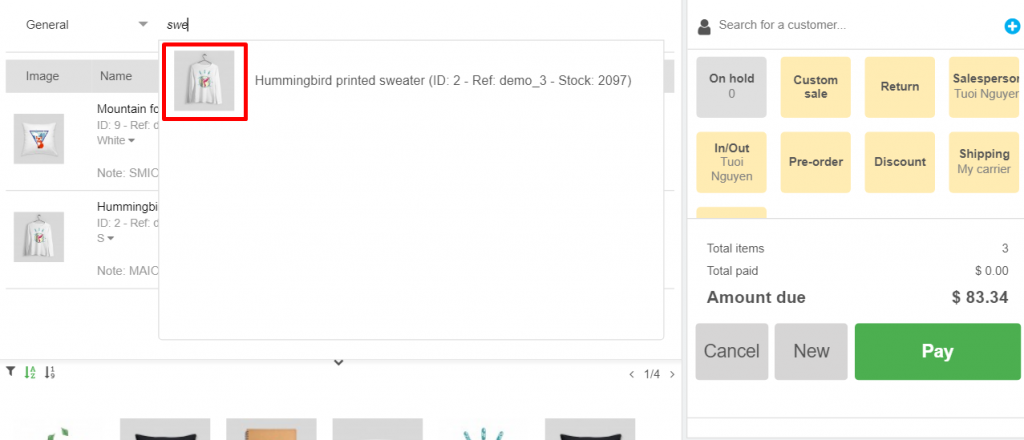
Task: Open the On hold orders tile
Action: (731, 86)
